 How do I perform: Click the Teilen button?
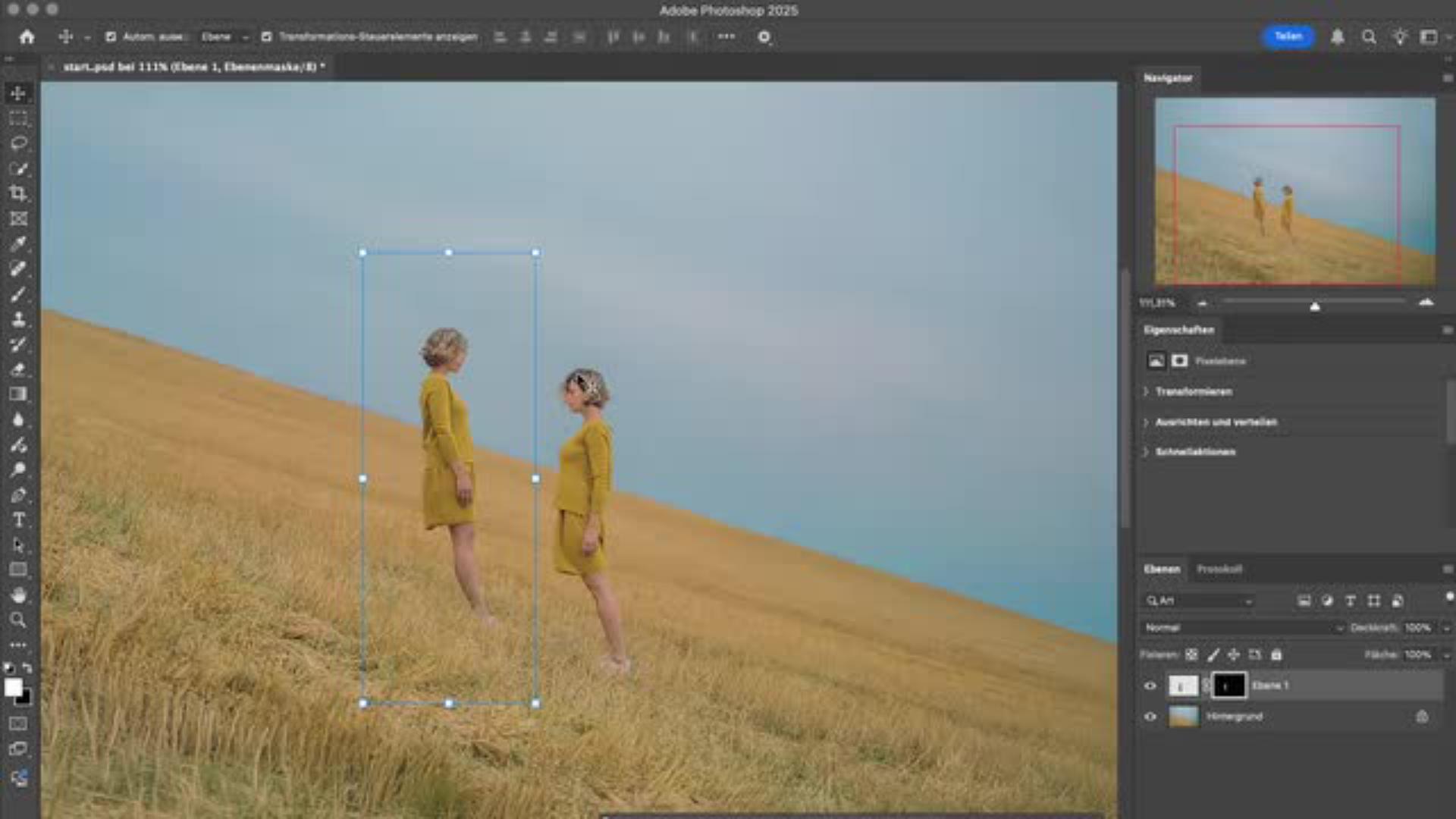(1288, 36)
